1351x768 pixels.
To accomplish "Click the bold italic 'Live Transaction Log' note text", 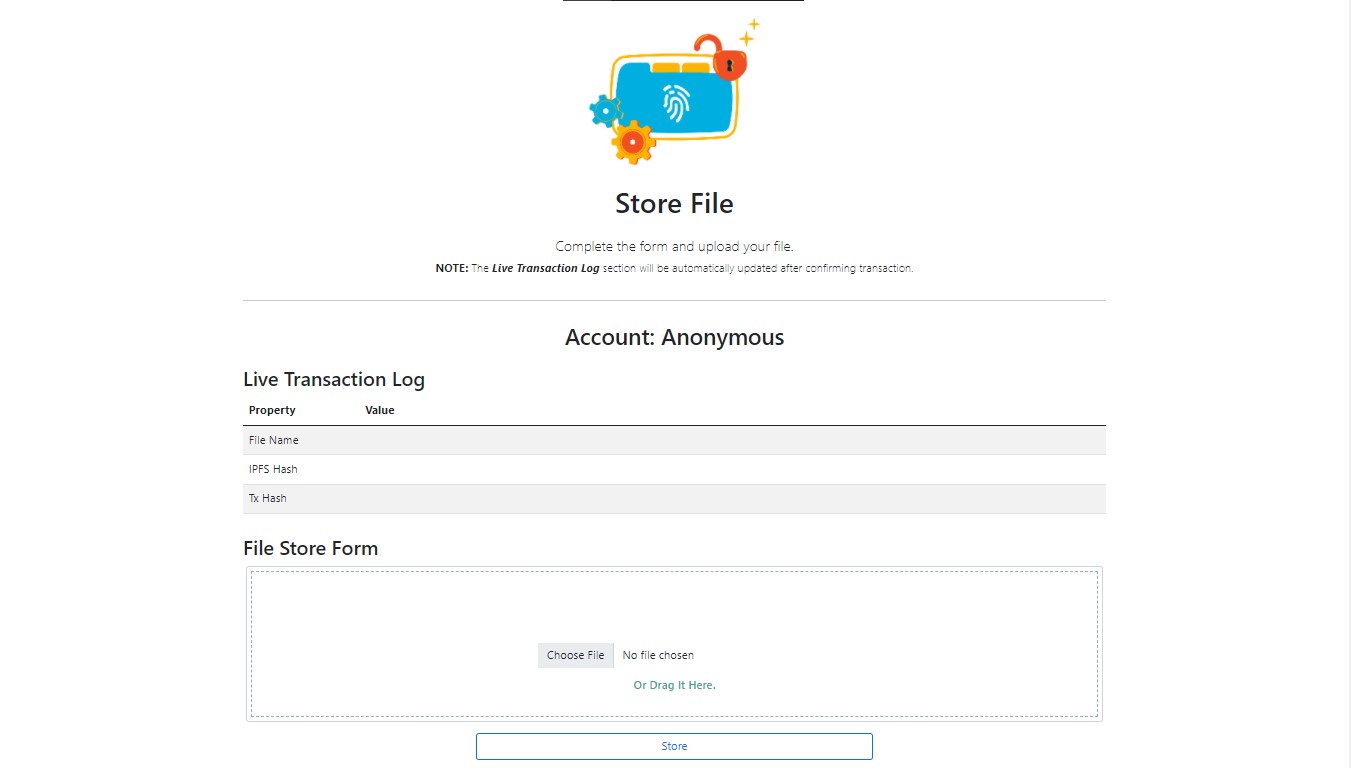I will tap(546, 268).
